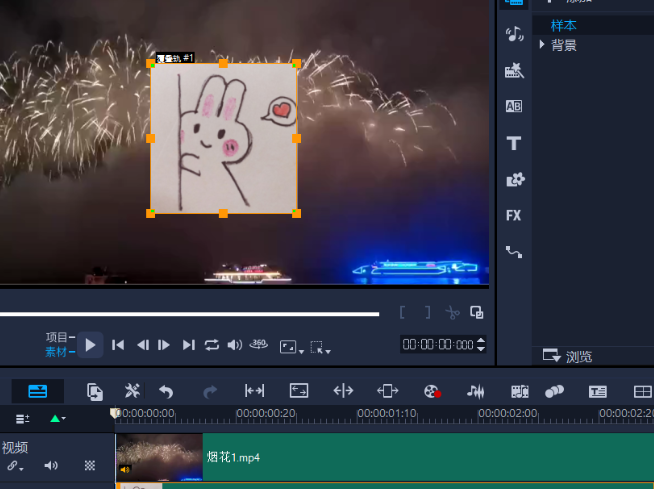Open the graphics overlay library icon
The height and width of the screenshot is (489, 654).
pyautogui.click(x=515, y=180)
